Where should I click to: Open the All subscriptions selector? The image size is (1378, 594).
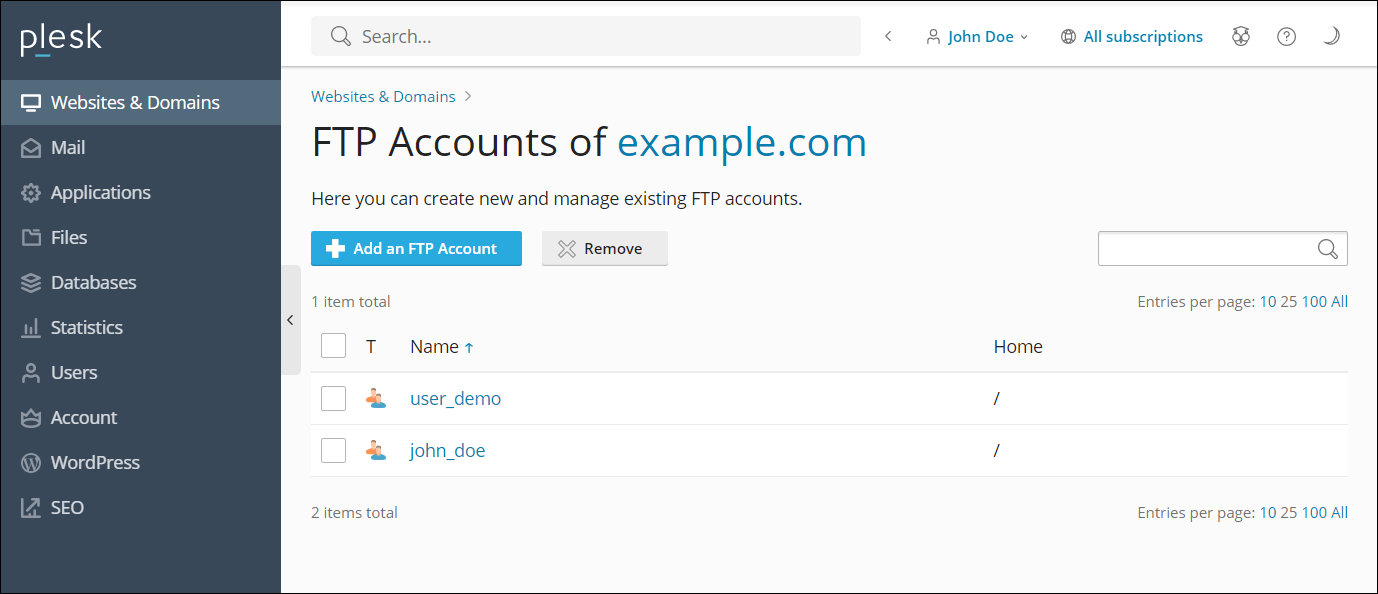1132,37
